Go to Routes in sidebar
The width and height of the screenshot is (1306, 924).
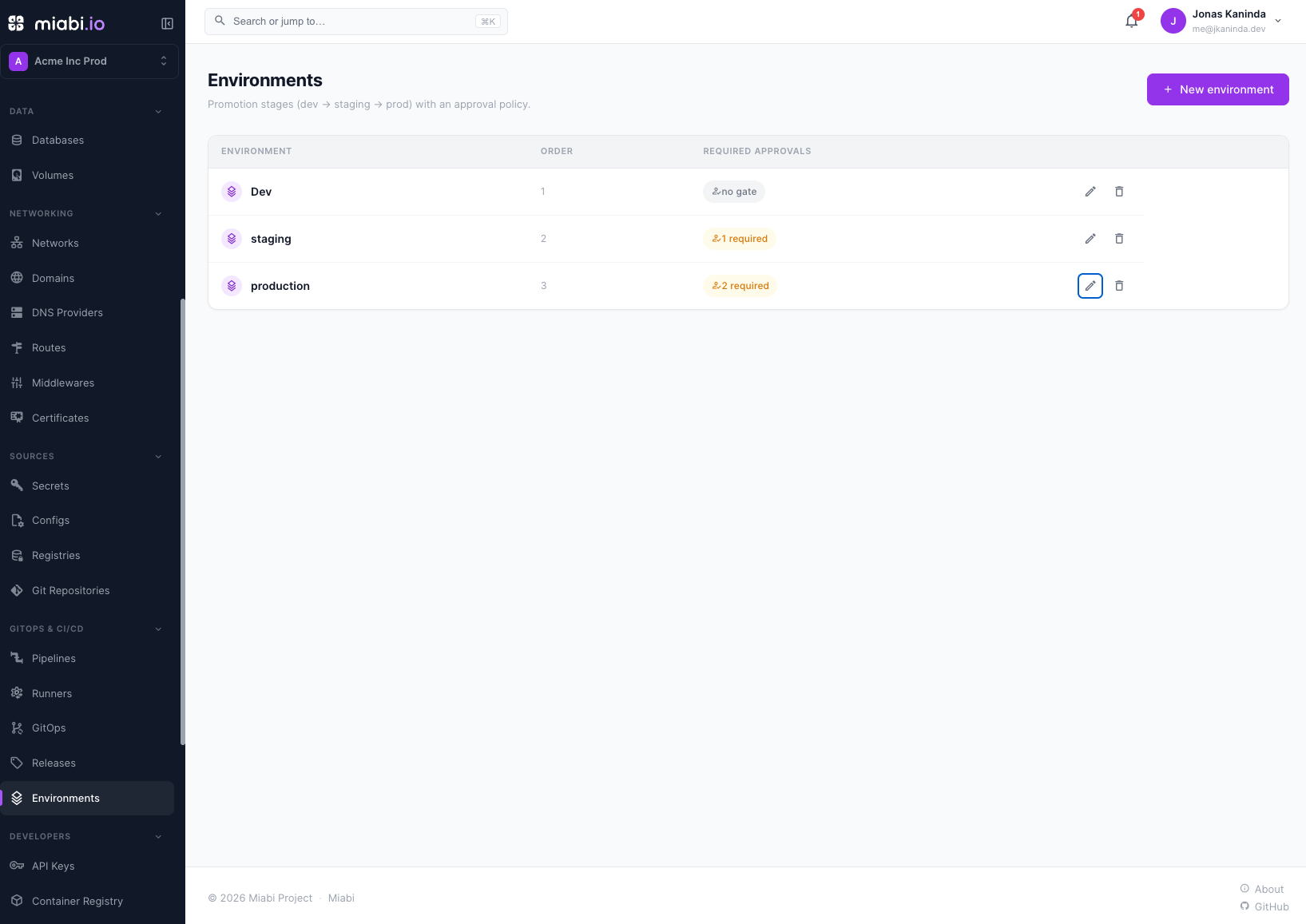tap(87, 348)
